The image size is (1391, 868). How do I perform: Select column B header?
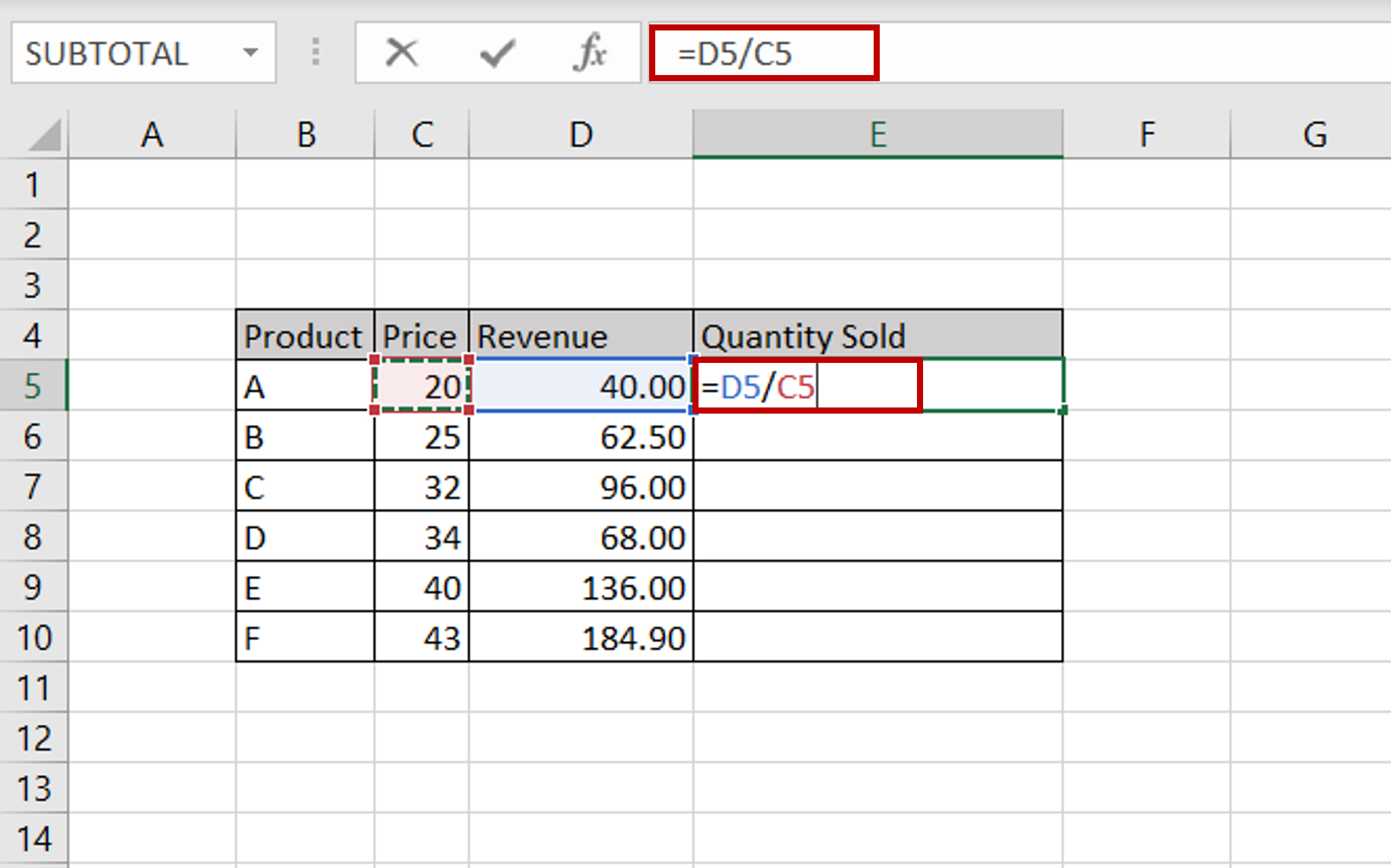coord(306,134)
